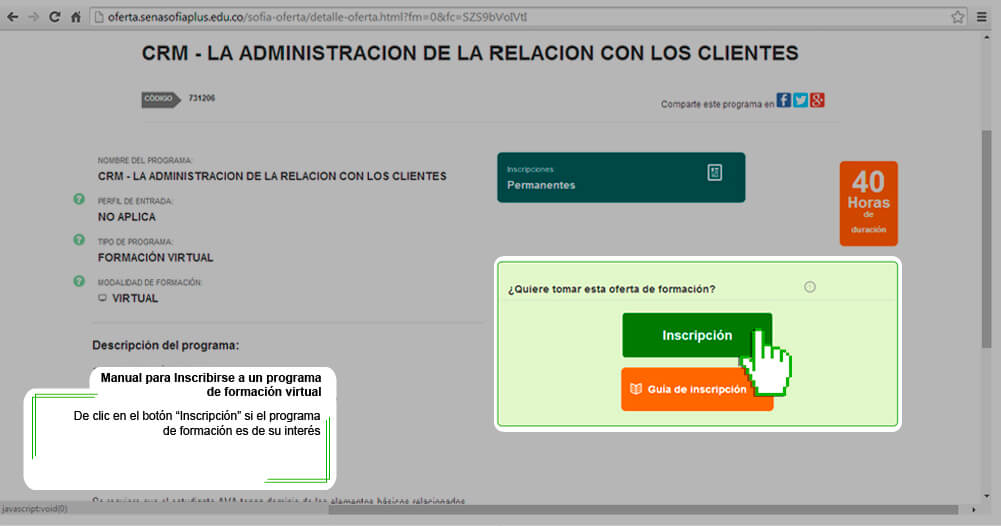This screenshot has width=1001, height=526.
Task: Click the URL address bar
Action: click(x=500, y=17)
